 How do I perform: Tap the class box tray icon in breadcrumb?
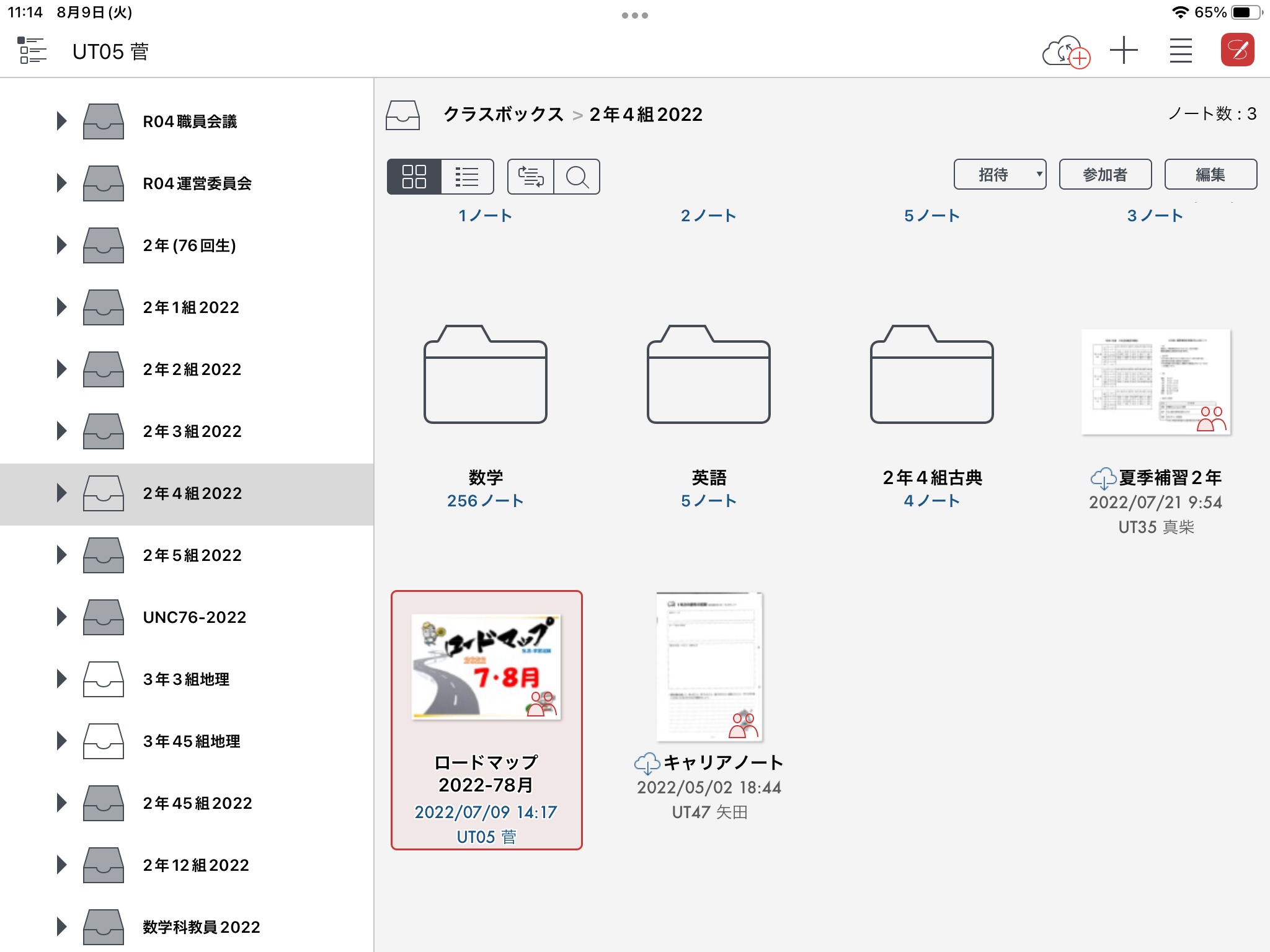(x=402, y=115)
